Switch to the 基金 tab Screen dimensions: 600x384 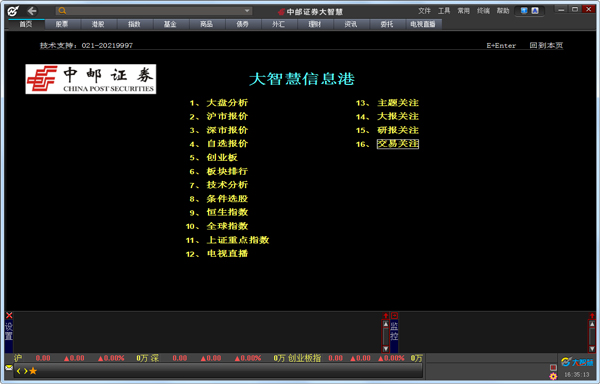tap(170, 24)
